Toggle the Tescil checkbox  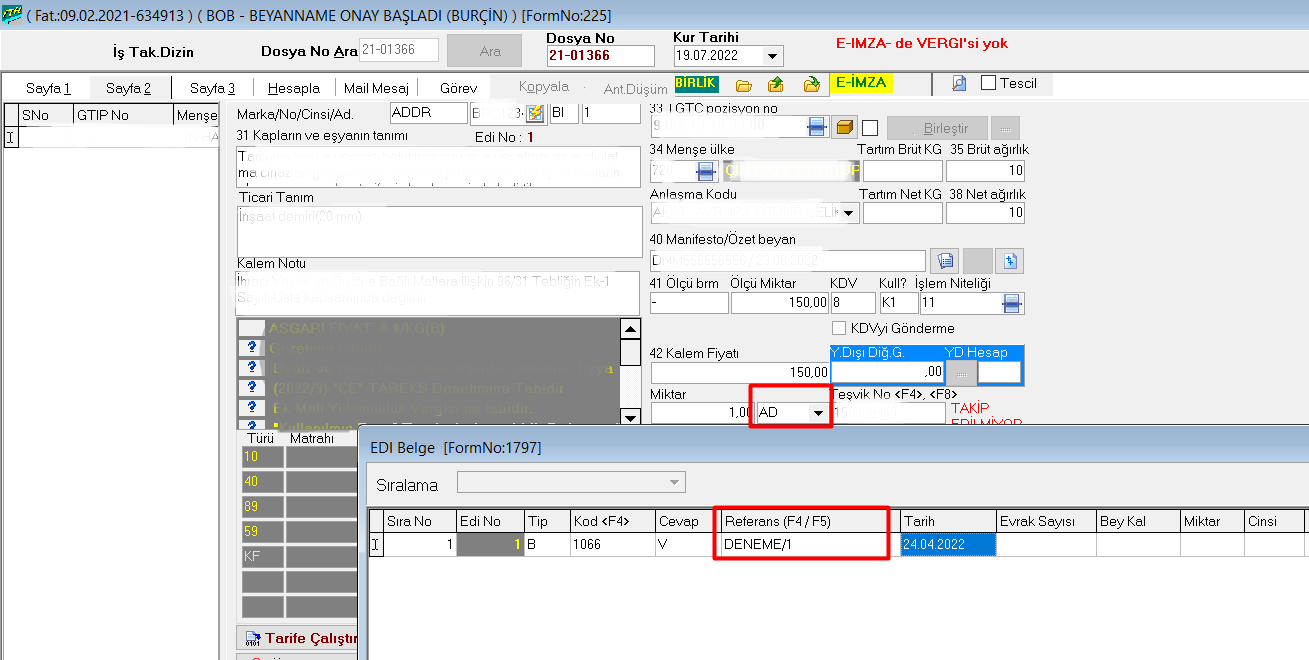coord(988,83)
